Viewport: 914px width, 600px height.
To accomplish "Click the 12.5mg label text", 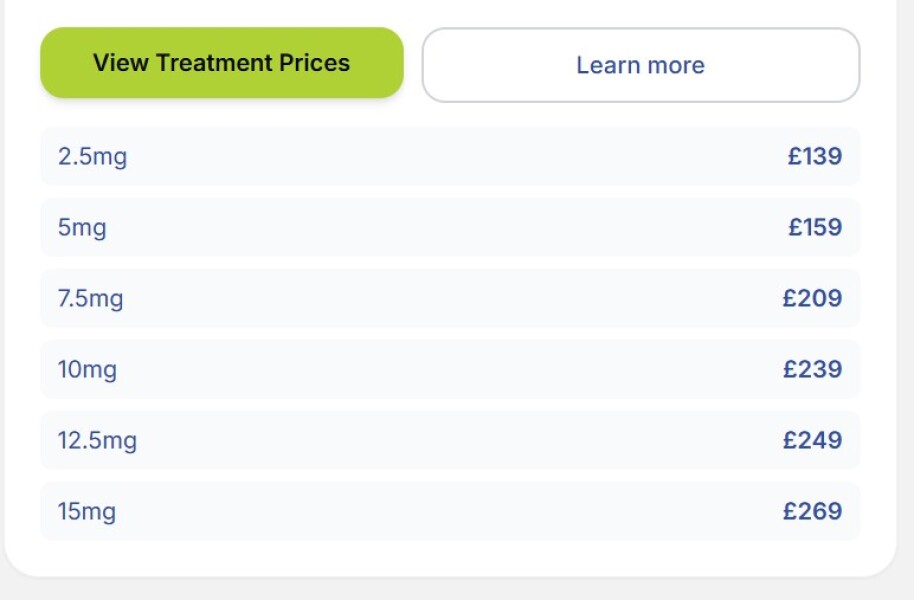I will pyautogui.click(x=97, y=441).
